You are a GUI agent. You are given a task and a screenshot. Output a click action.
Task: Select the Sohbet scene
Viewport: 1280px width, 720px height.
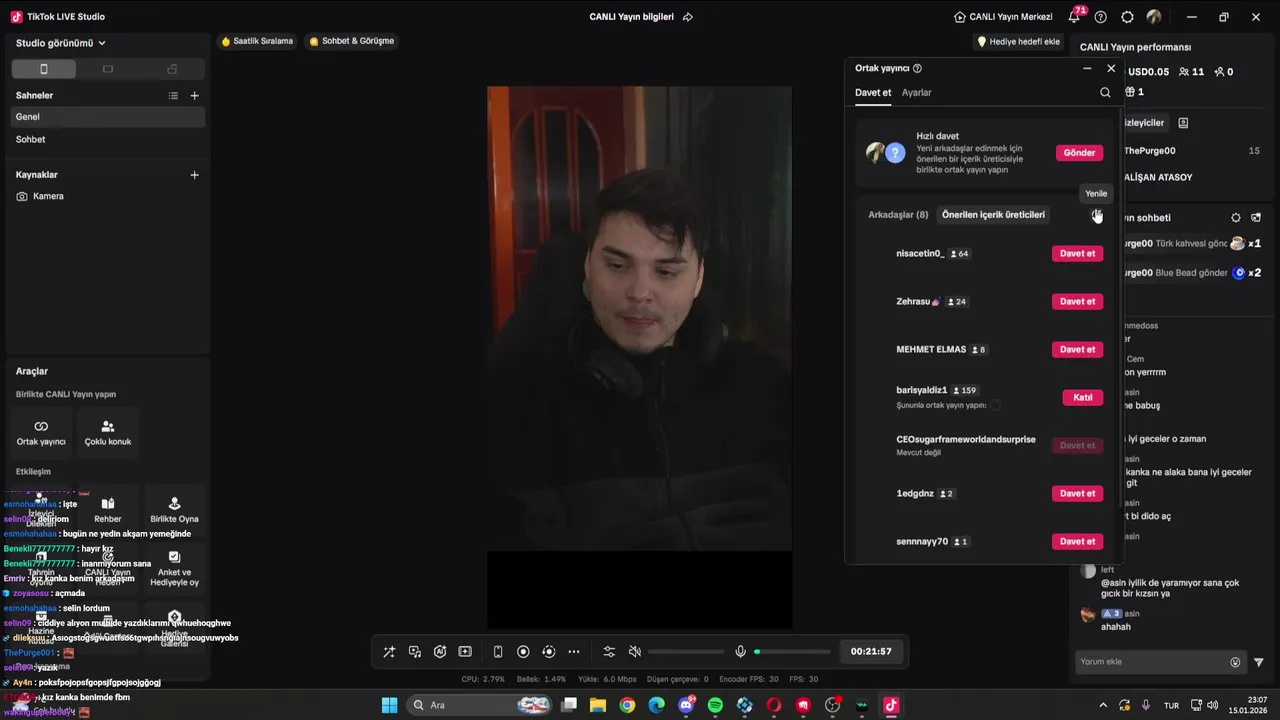(108, 140)
